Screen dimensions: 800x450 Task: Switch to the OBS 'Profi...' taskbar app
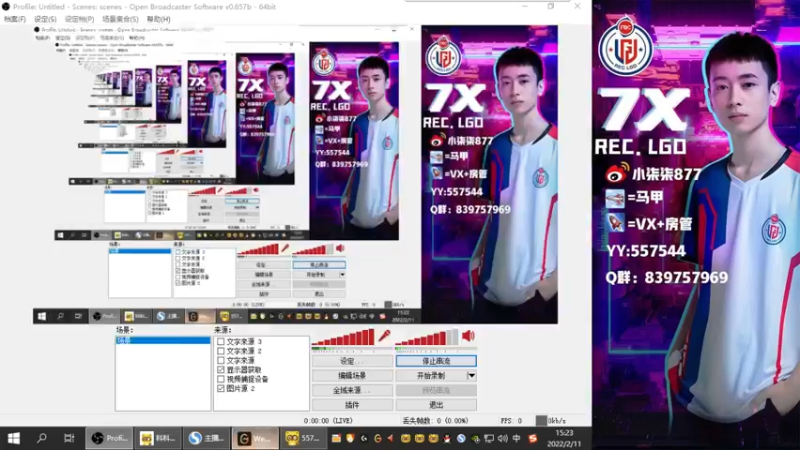[109, 438]
